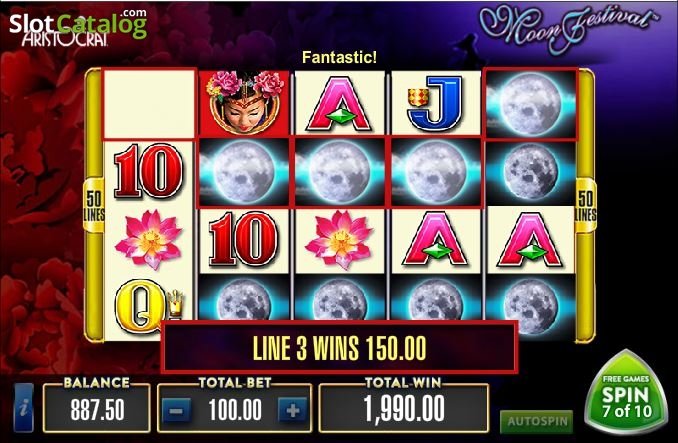Click the left 50 Lines indicator
678x443 pixels.
(x=94, y=205)
